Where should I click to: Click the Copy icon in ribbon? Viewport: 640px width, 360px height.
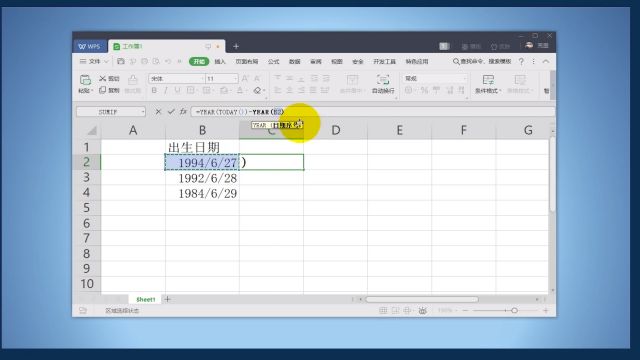(102, 90)
